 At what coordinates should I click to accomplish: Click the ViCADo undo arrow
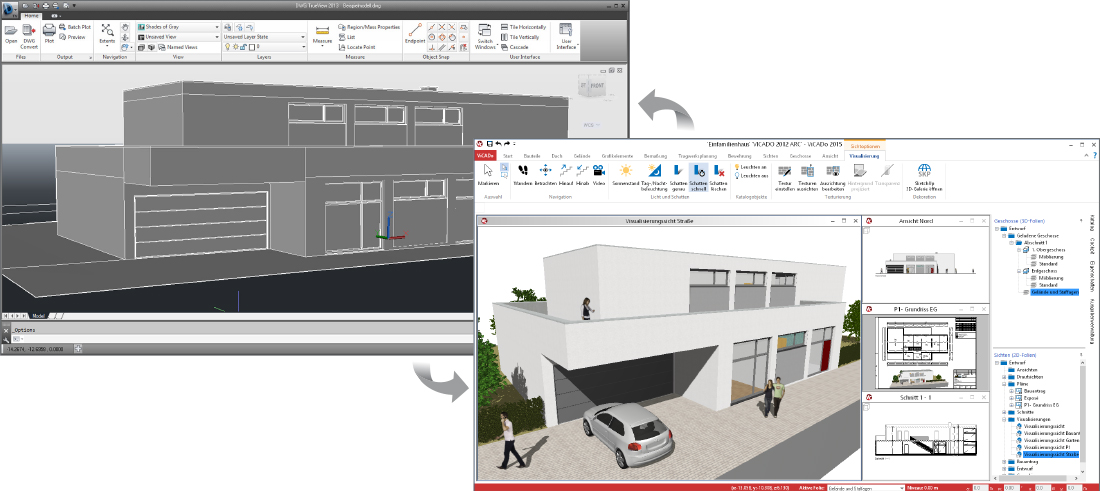(x=498, y=142)
